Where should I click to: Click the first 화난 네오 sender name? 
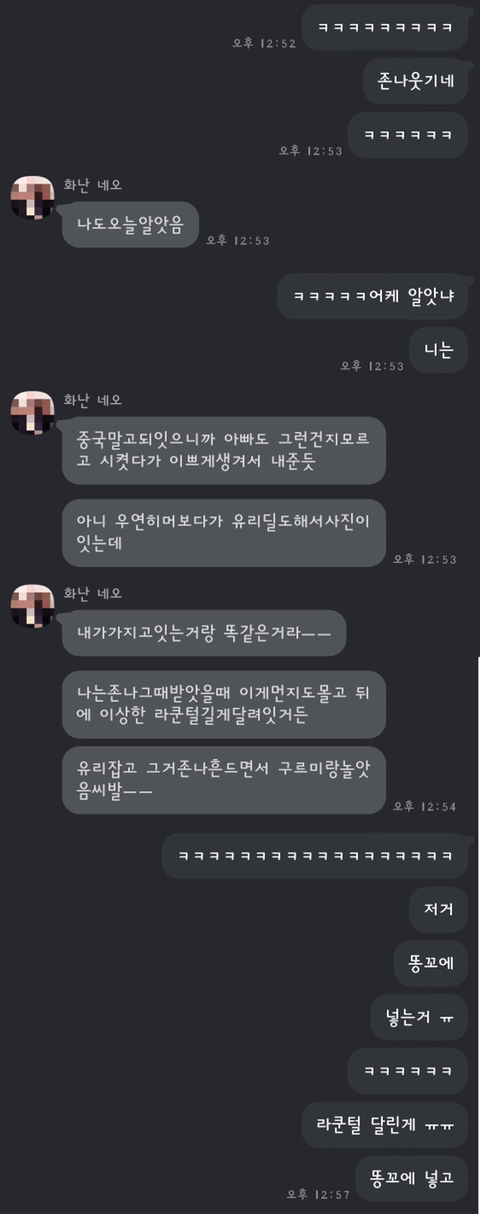[92, 185]
